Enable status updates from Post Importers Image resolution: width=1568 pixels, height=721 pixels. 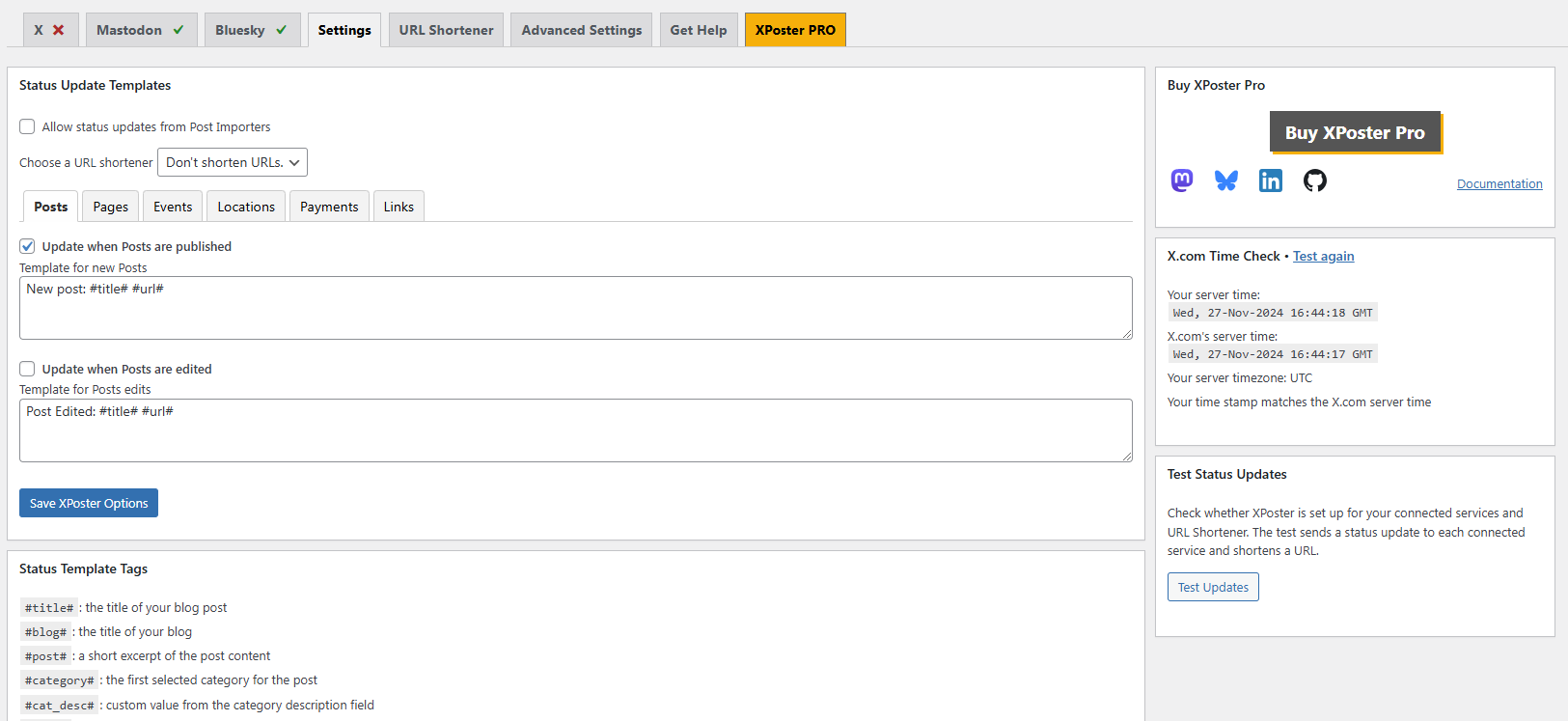27,126
